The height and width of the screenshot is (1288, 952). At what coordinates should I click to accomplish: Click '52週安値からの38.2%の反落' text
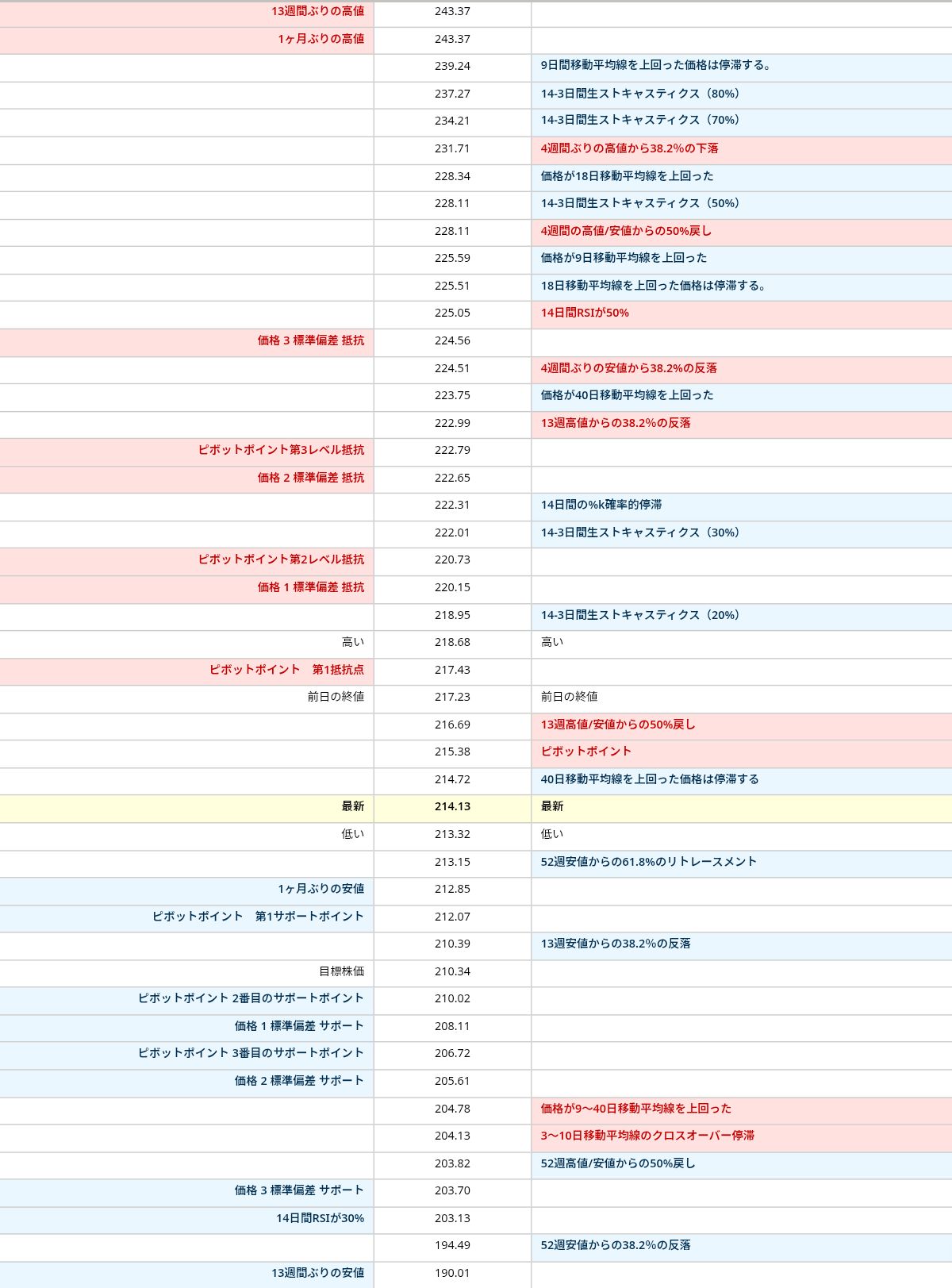tap(616, 1245)
